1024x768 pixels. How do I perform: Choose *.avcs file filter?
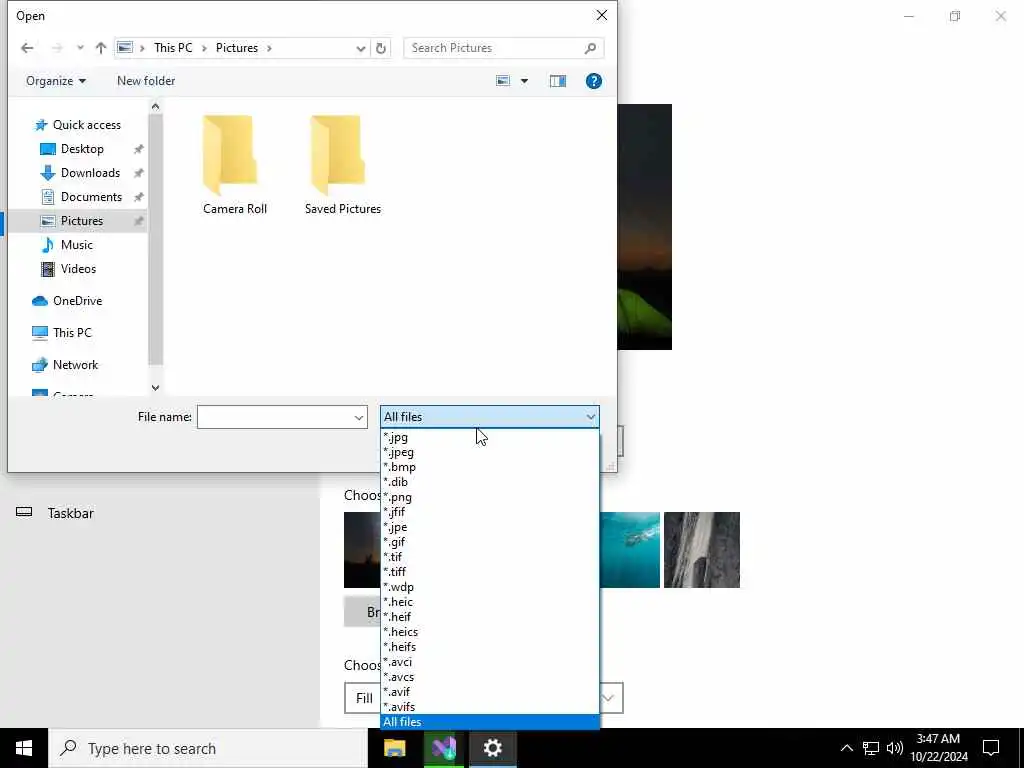[x=489, y=678]
